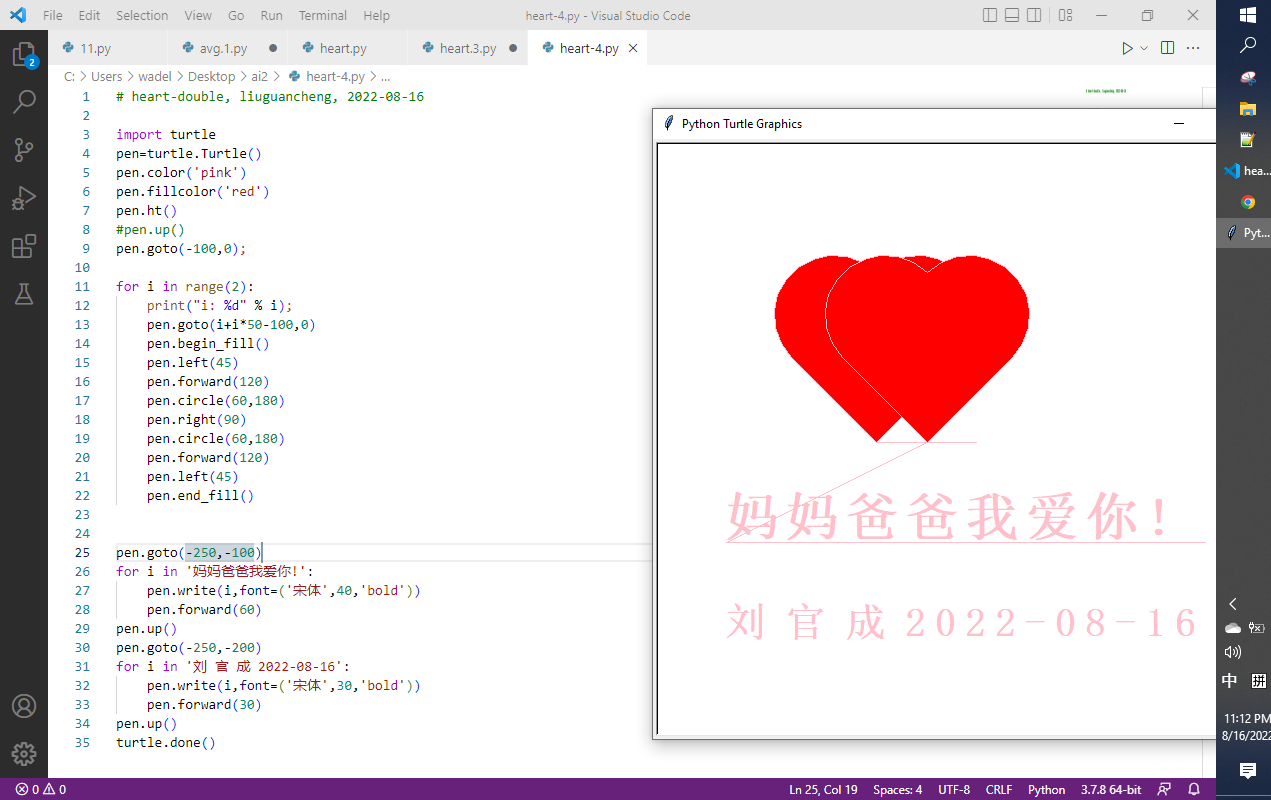Screen dimensions: 1271x800
Task: Open the Source Control view
Action: (24, 150)
